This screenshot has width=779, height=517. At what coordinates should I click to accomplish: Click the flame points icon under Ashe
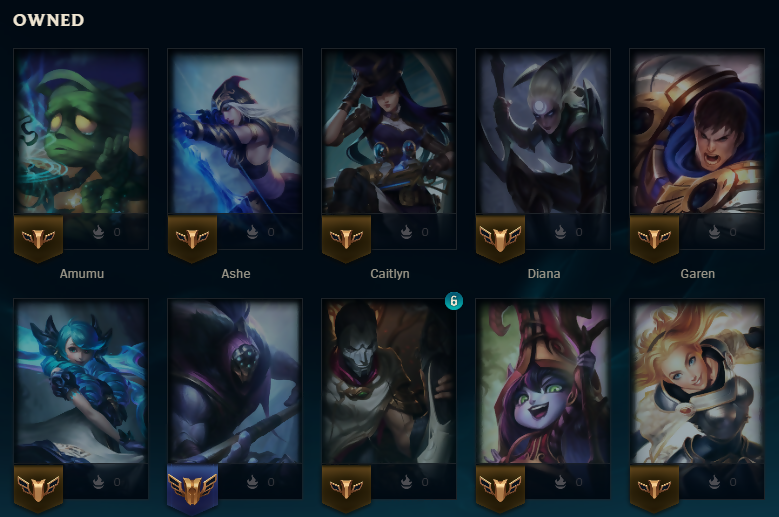[x=252, y=232]
